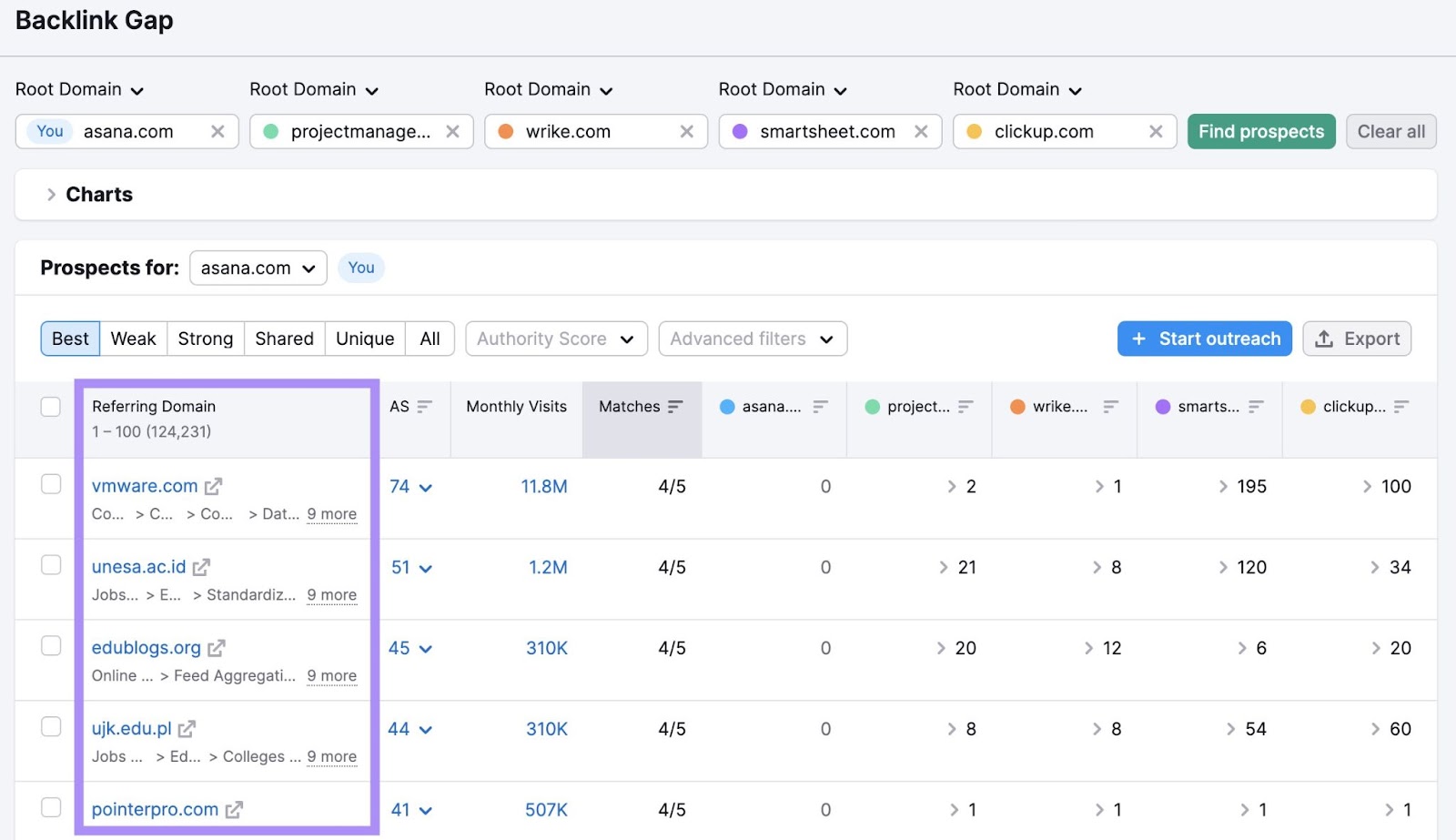
Task: Sort the asana.com column
Action: pyautogui.click(x=821, y=407)
